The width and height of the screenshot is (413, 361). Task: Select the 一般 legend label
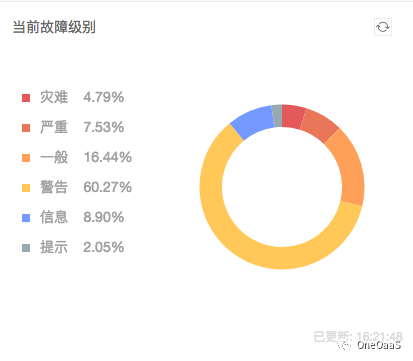54,157
